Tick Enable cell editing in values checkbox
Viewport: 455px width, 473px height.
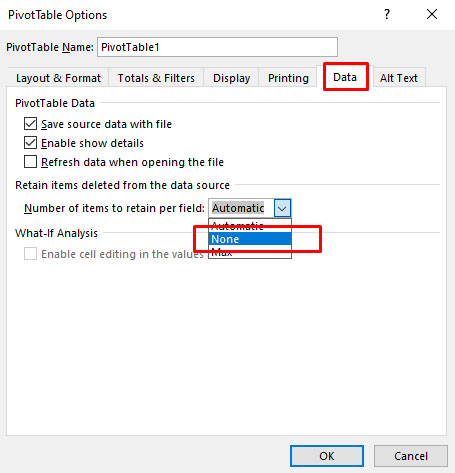point(30,254)
